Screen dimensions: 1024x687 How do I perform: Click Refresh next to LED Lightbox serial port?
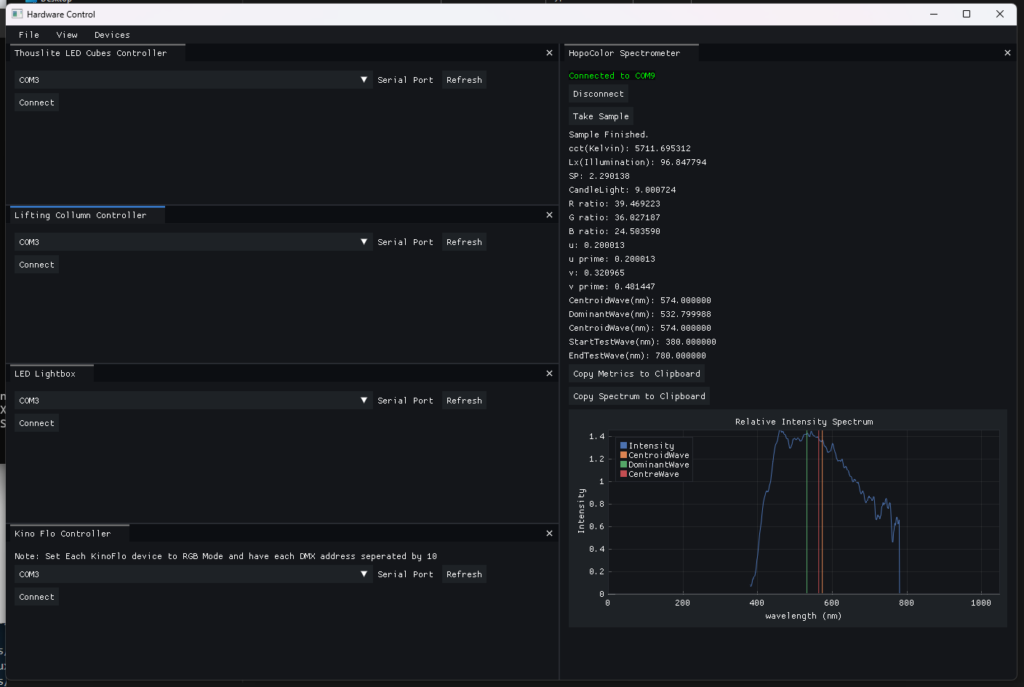464,401
